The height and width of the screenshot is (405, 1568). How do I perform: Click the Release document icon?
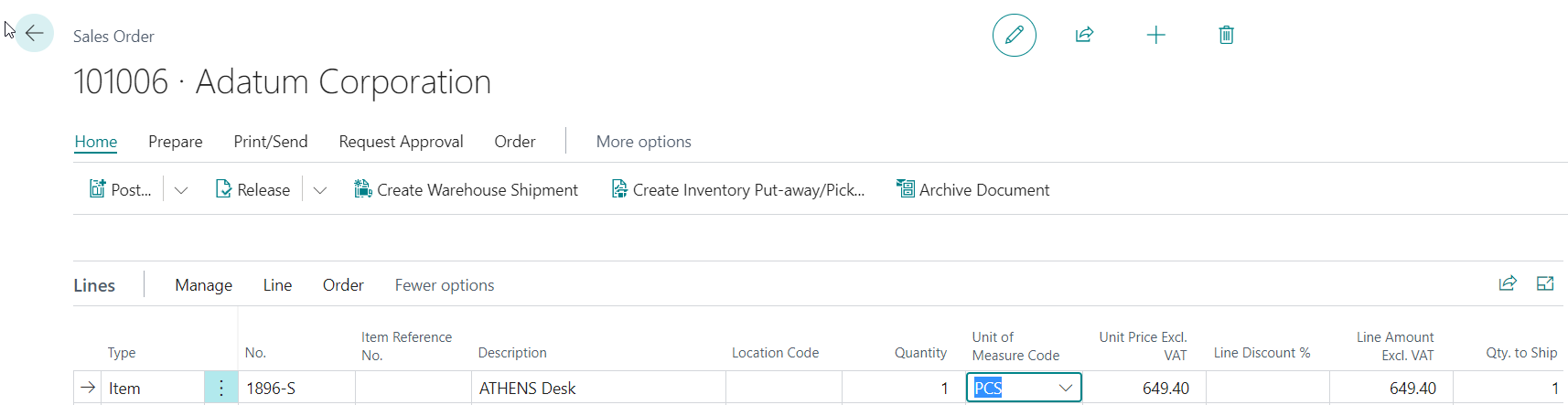[x=223, y=189]
